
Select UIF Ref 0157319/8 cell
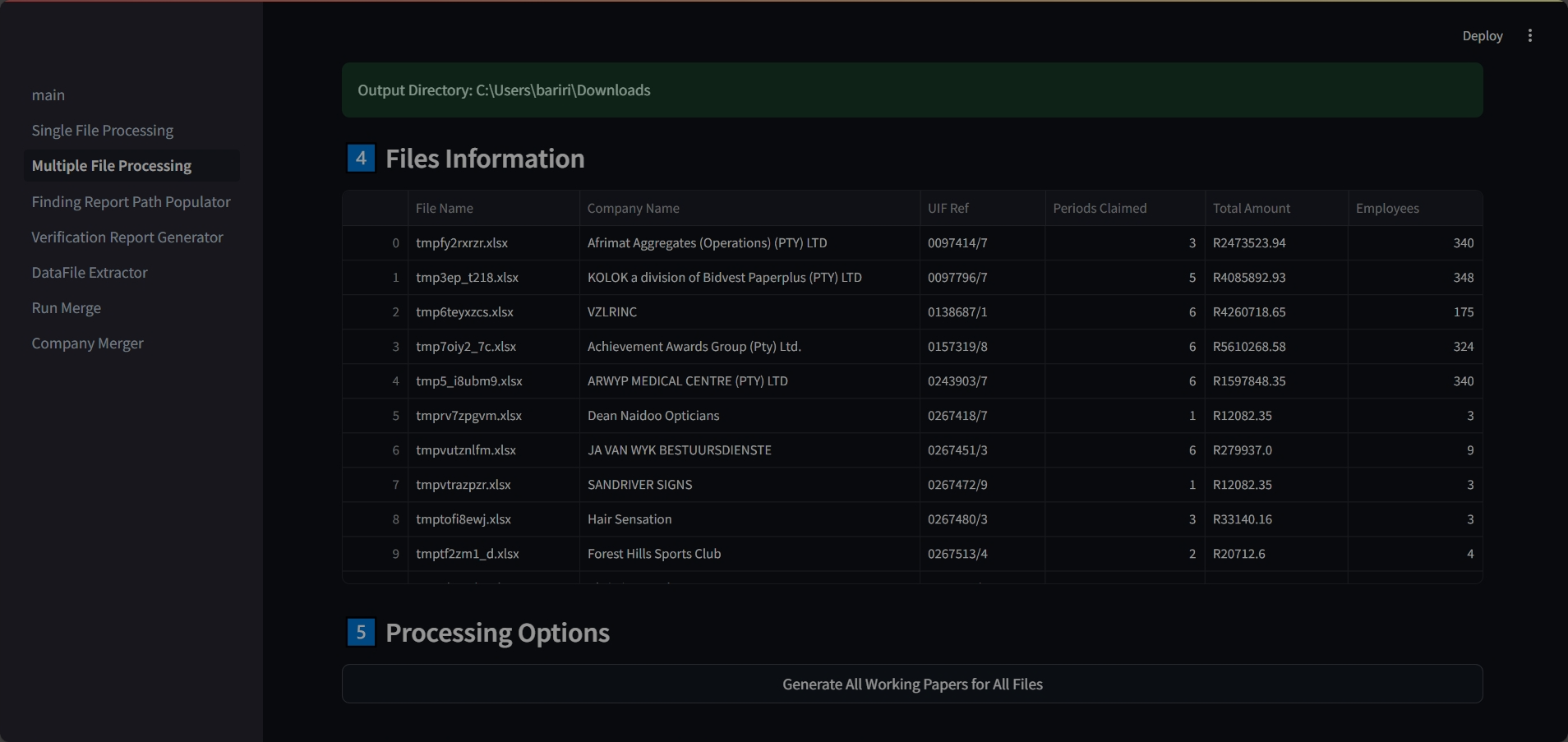tap(982, 347)
